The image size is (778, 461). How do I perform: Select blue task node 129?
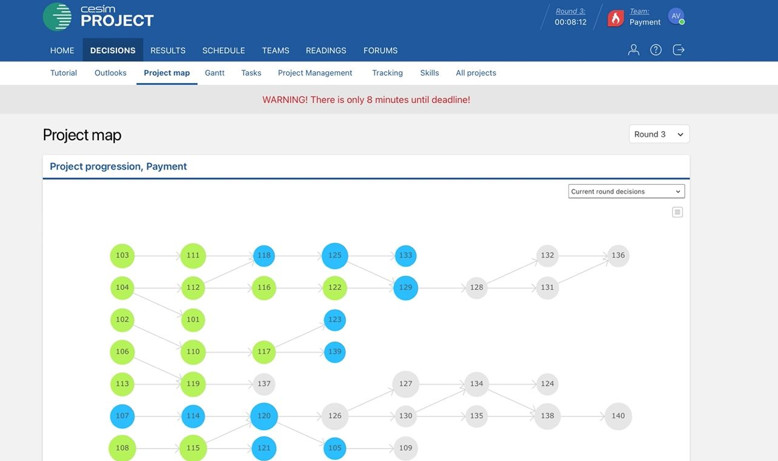(x=405, y=288)
